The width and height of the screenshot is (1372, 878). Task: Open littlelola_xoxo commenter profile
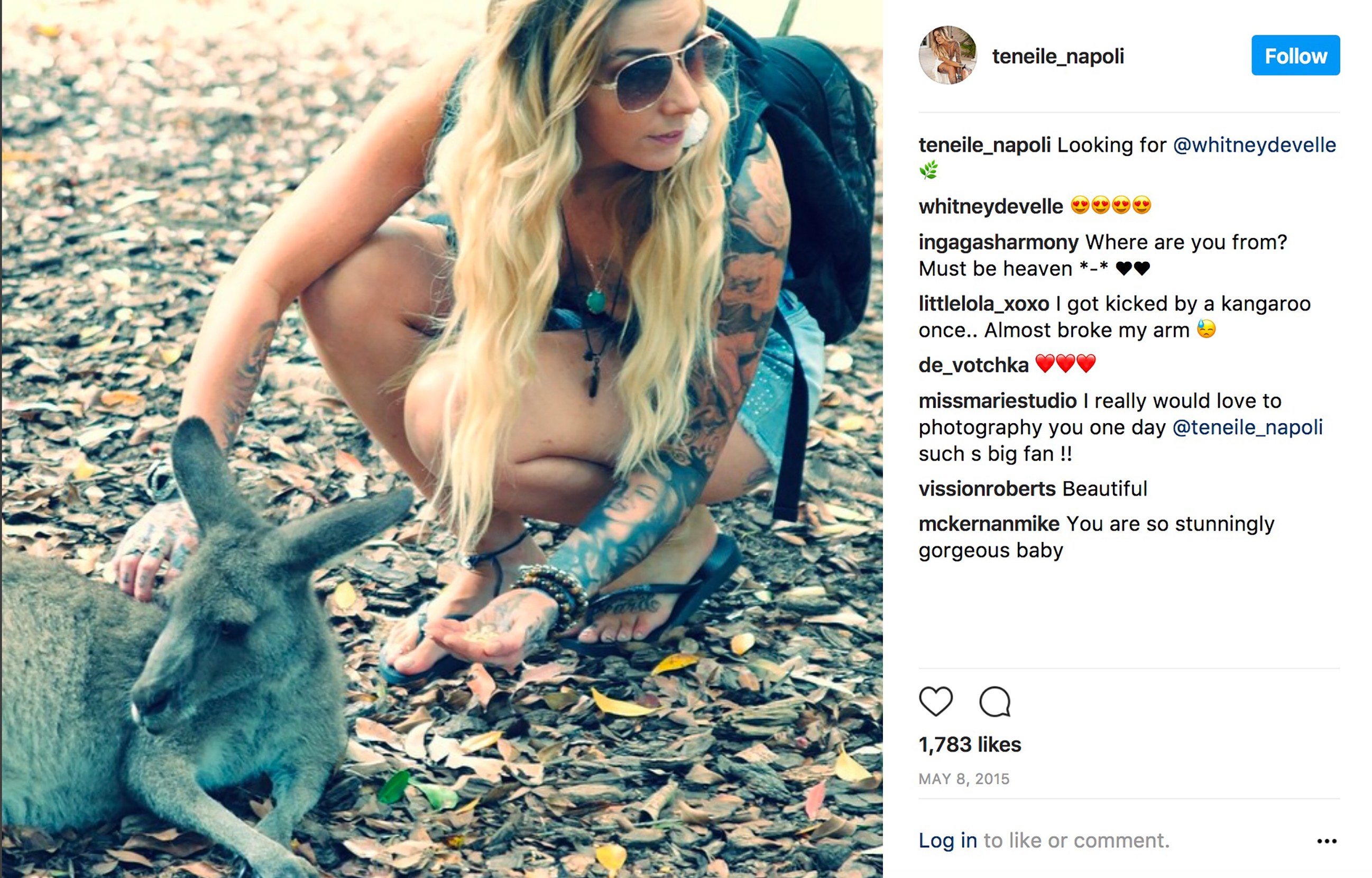983,304
